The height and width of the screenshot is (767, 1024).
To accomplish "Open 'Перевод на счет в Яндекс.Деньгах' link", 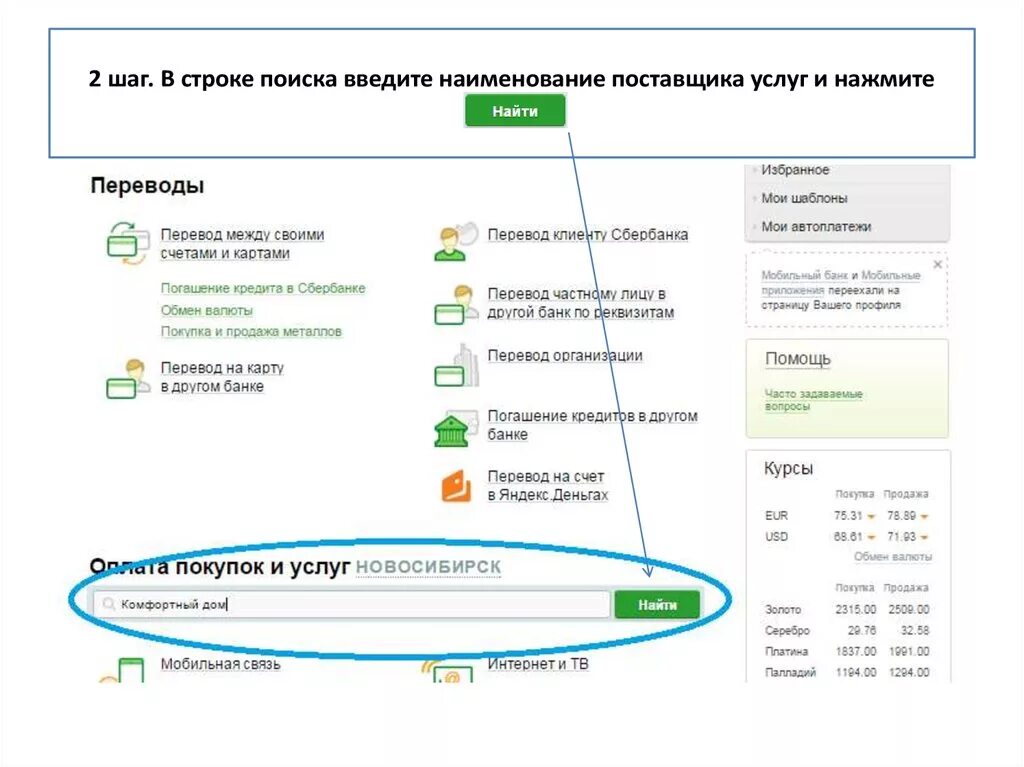I will pyautogui.click(x=547, y=485).
